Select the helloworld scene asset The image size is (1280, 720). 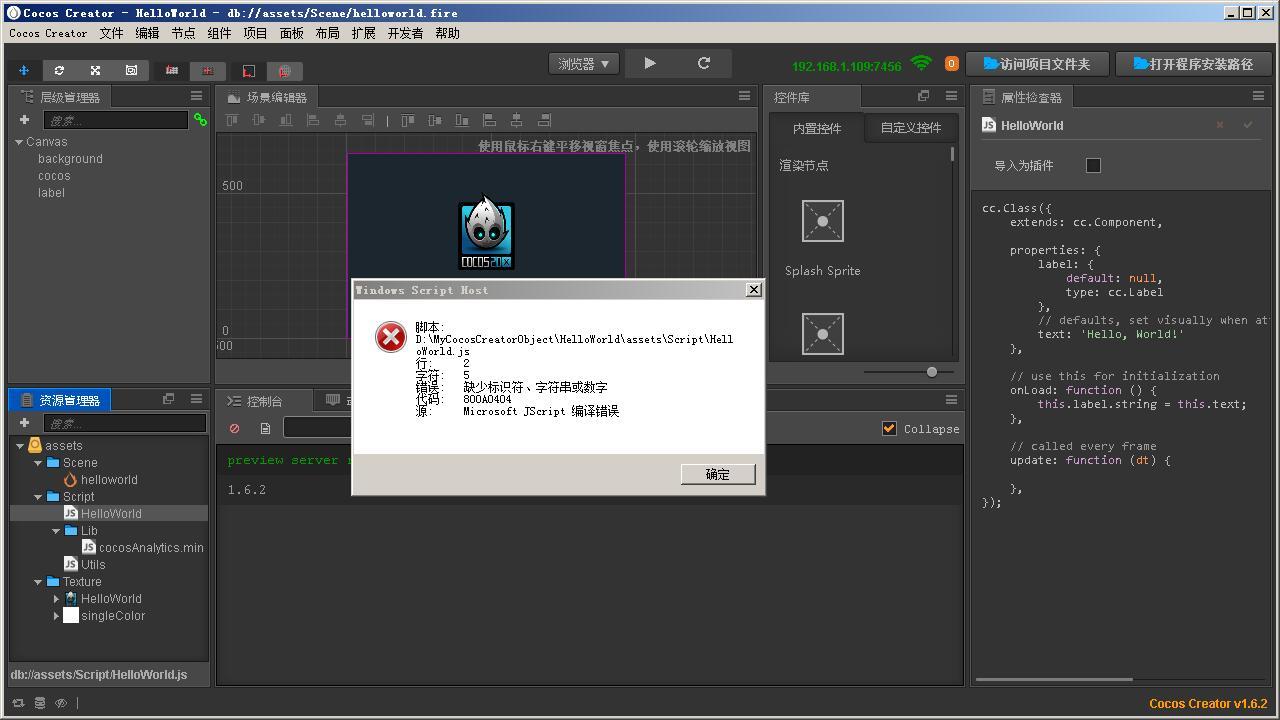(x=109, y=480)
